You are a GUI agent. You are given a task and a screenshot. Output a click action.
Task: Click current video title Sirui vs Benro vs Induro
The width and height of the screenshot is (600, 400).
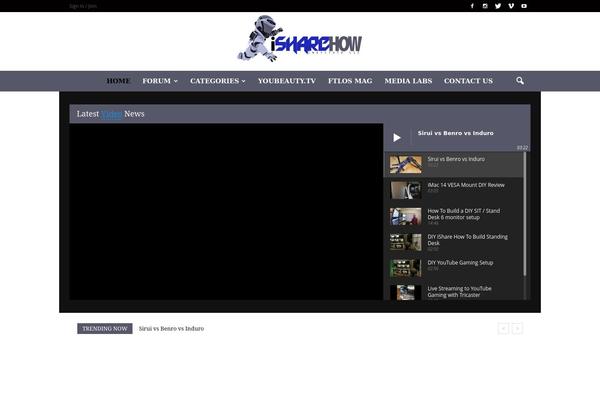click(456, 133)
